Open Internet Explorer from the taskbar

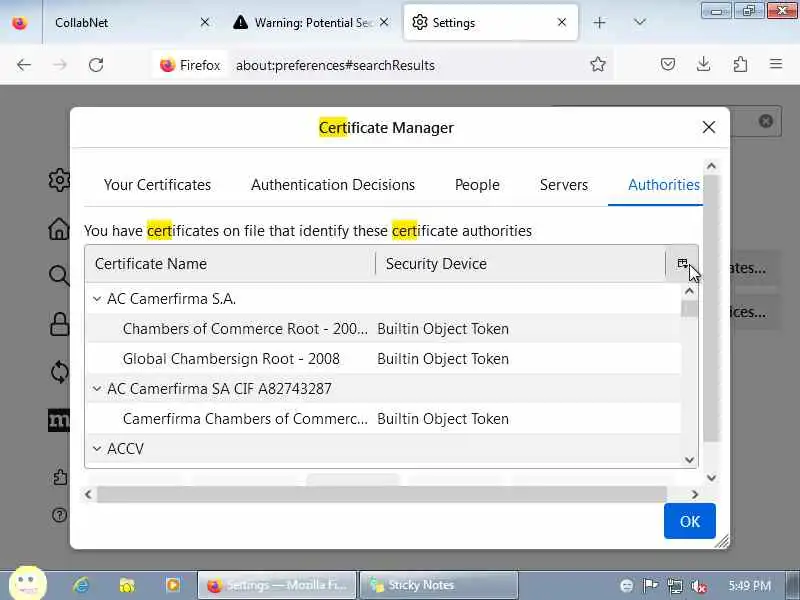coord(82,585)
